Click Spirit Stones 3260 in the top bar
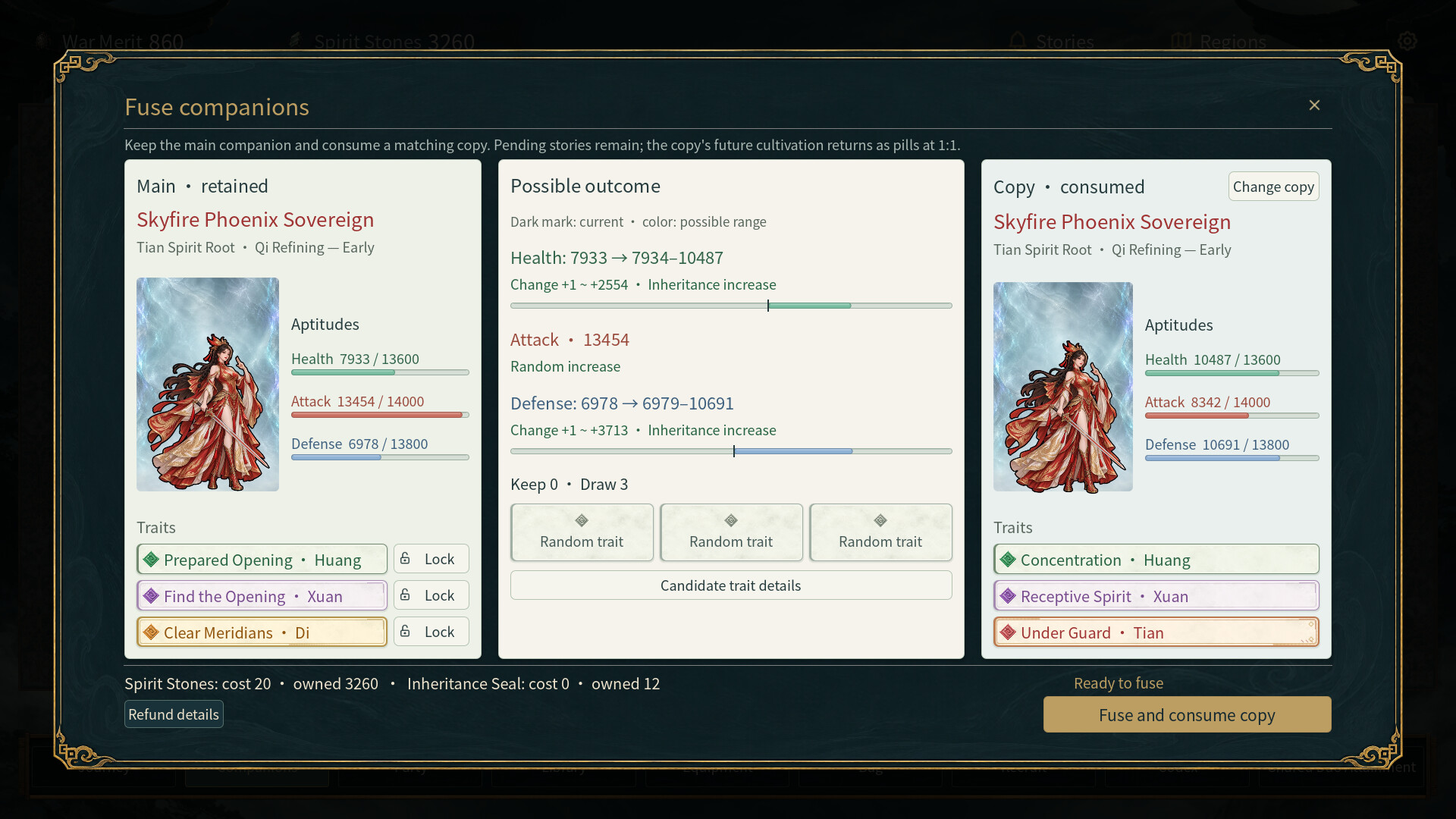The height and width of the screenshot is (819, 1456). coord(382,42)
